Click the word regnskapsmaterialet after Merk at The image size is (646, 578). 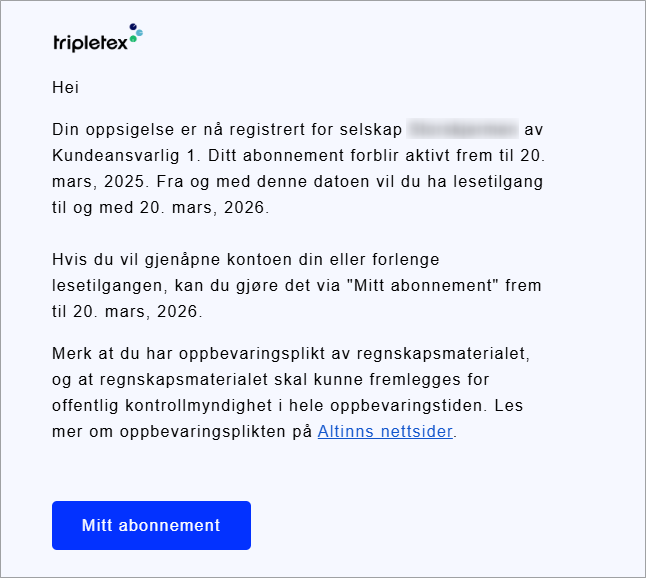click(443, 354)
